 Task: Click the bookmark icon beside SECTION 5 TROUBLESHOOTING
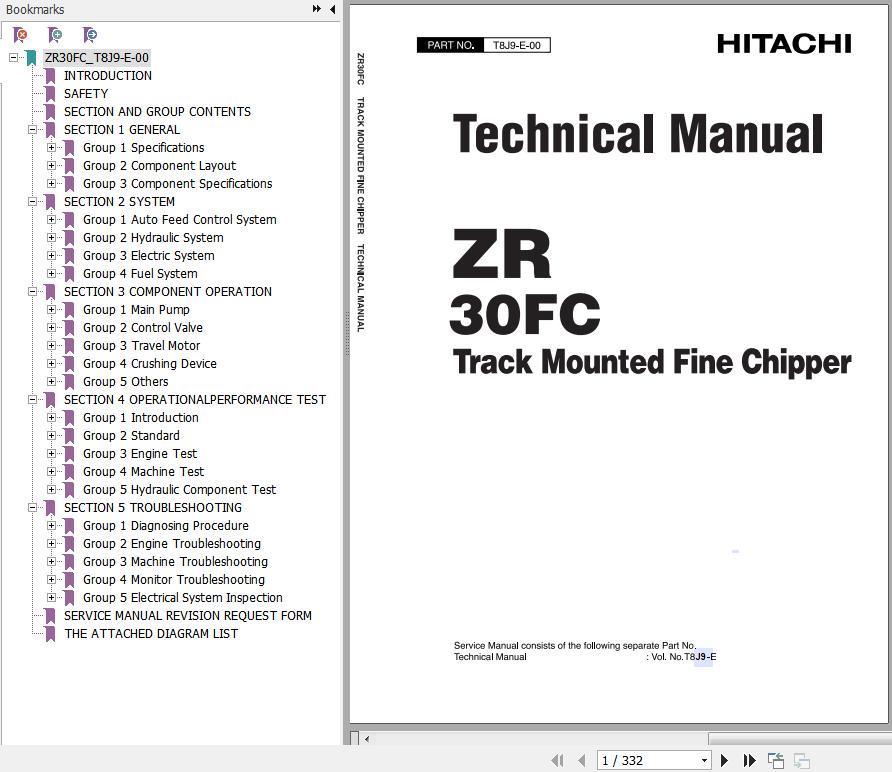click(50, 508)
